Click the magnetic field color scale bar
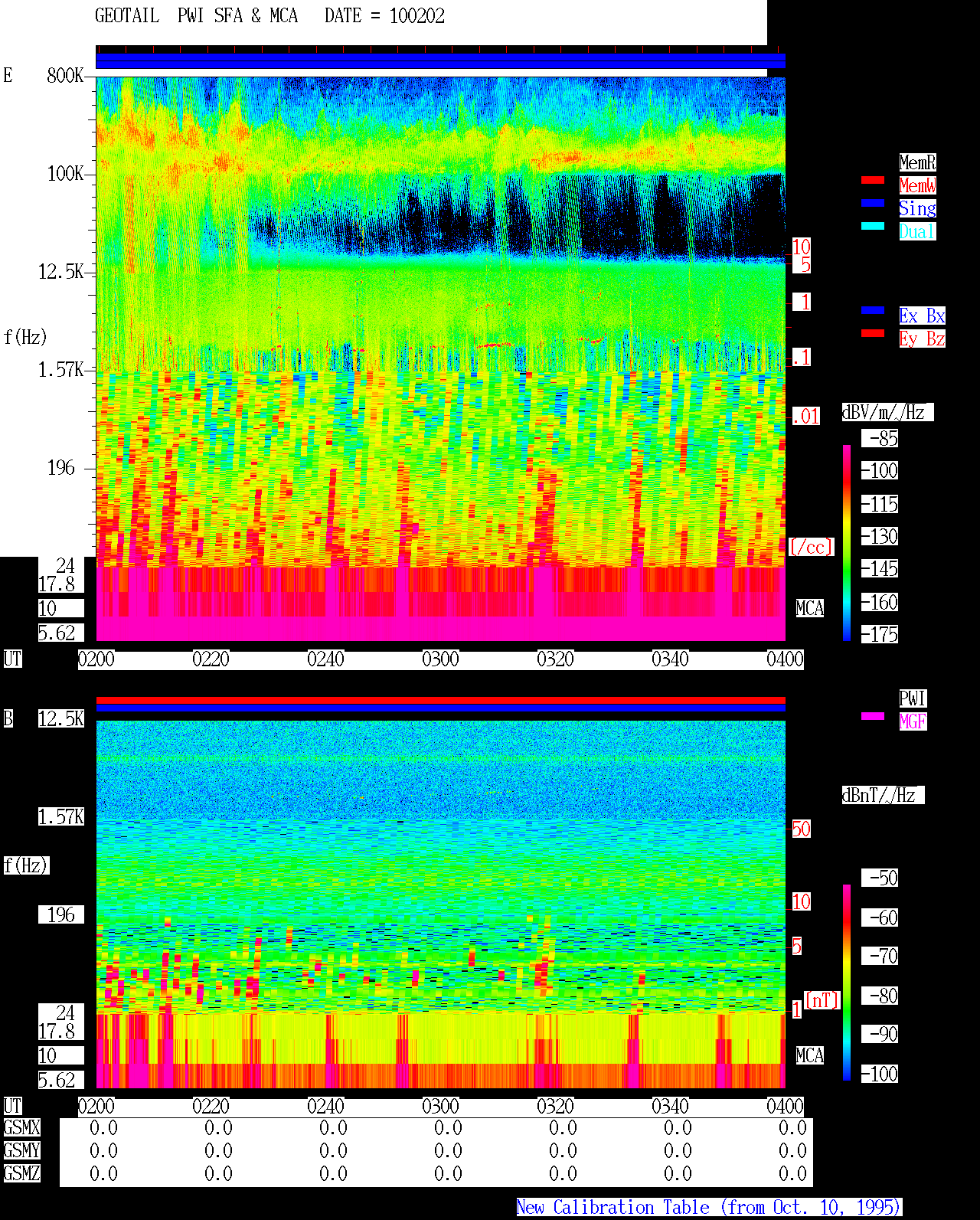The image size is (980, 1220). click(x=847, y=983)
